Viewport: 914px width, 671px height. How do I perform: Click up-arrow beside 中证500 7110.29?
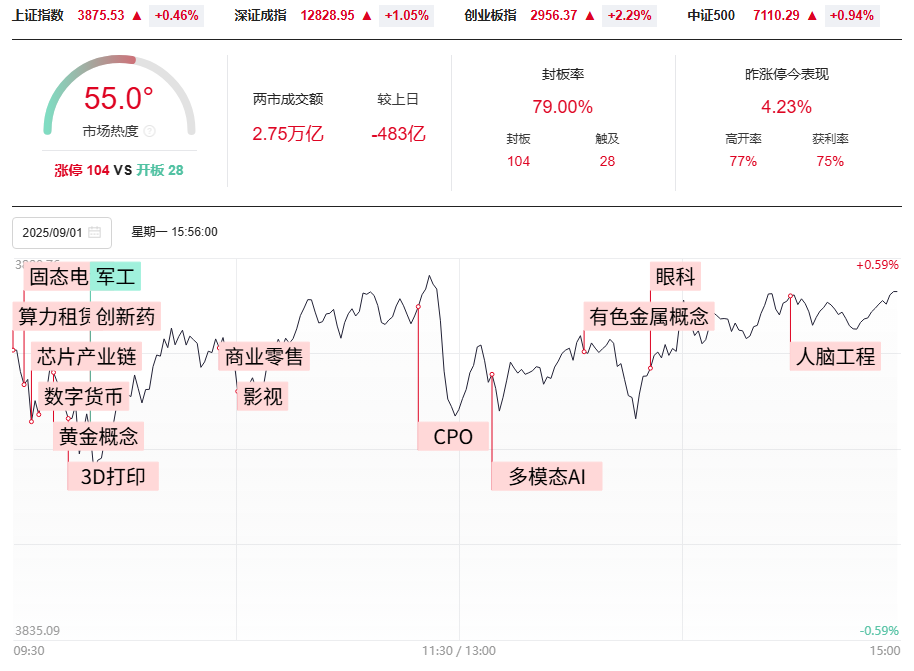tap(815, 16)
